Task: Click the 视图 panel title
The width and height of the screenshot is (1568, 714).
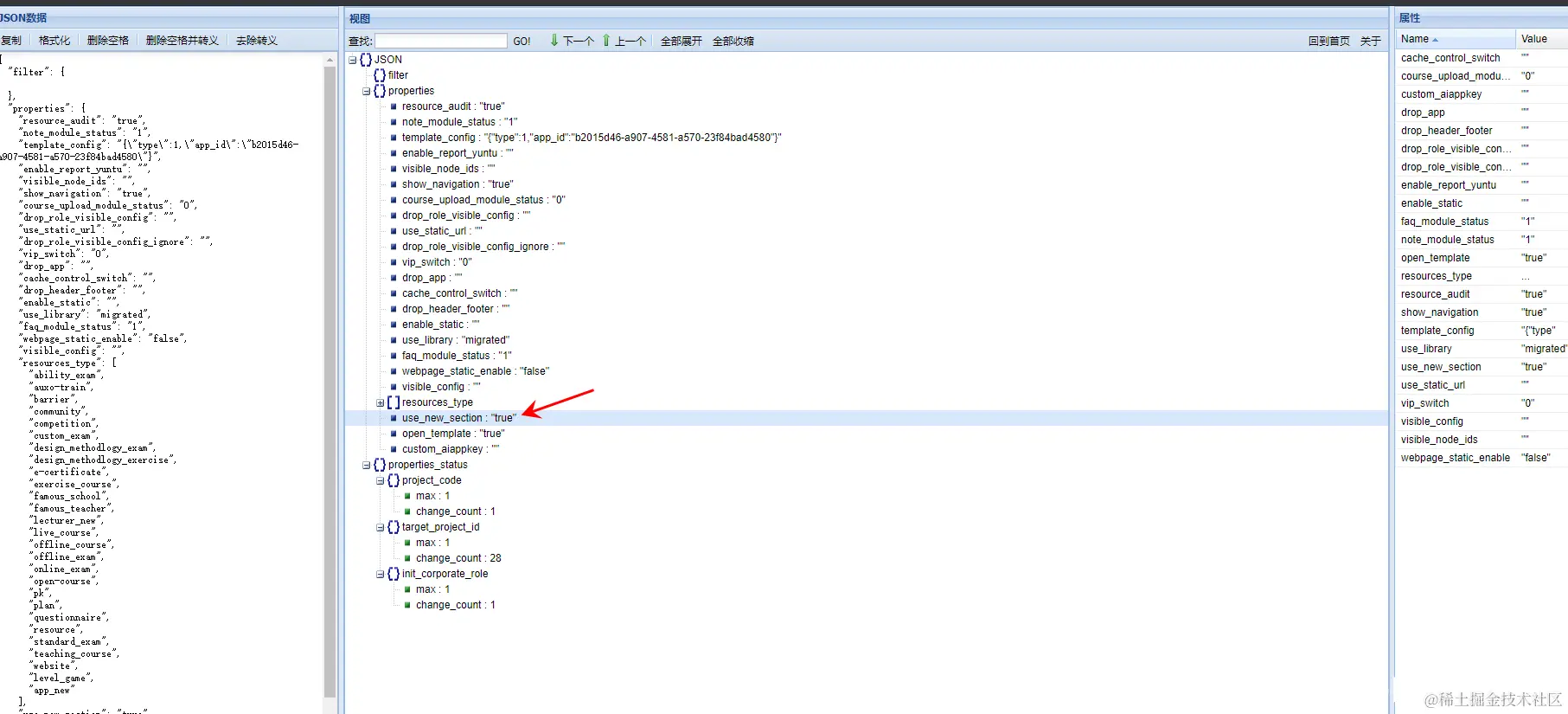Action: point(360,18)
